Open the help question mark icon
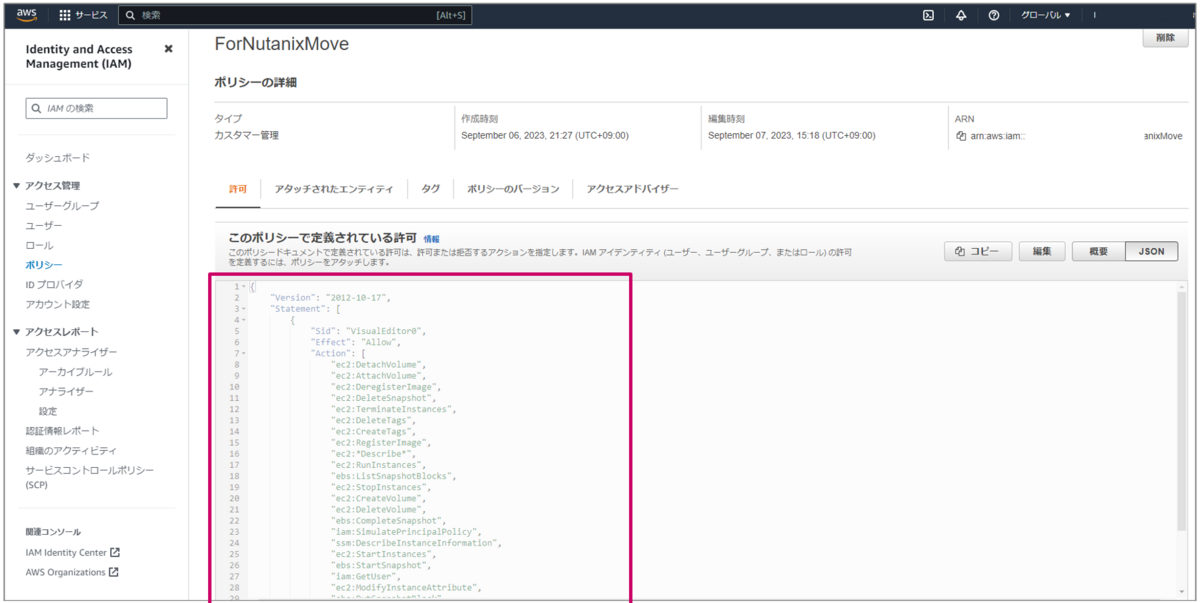Viewport: 1200px width, 603px height. 993,15
